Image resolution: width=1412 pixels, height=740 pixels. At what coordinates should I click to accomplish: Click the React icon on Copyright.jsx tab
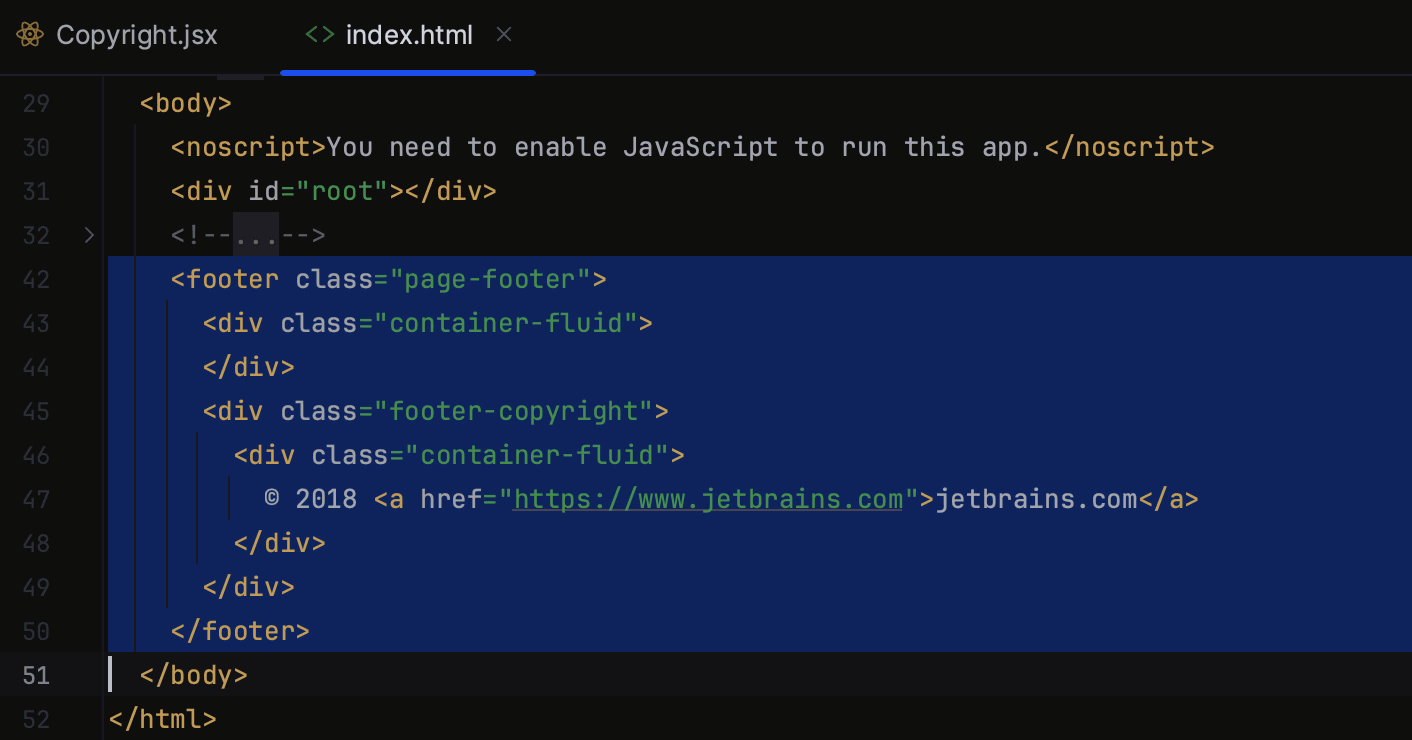tap(29, 34)
